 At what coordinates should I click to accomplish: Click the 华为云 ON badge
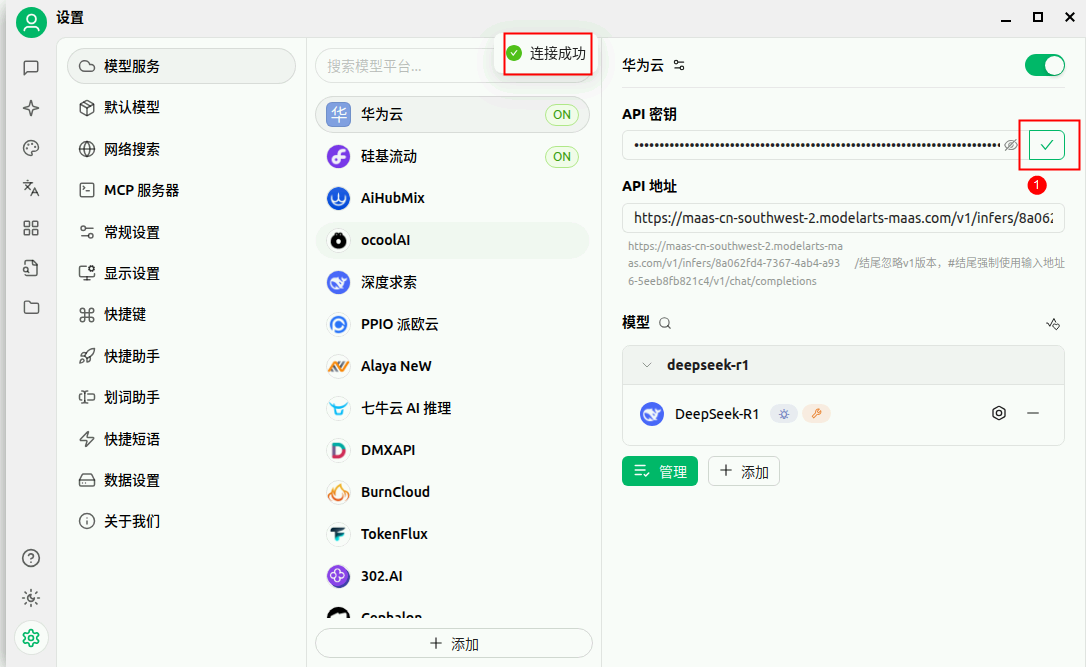click(x=562, y=114)
